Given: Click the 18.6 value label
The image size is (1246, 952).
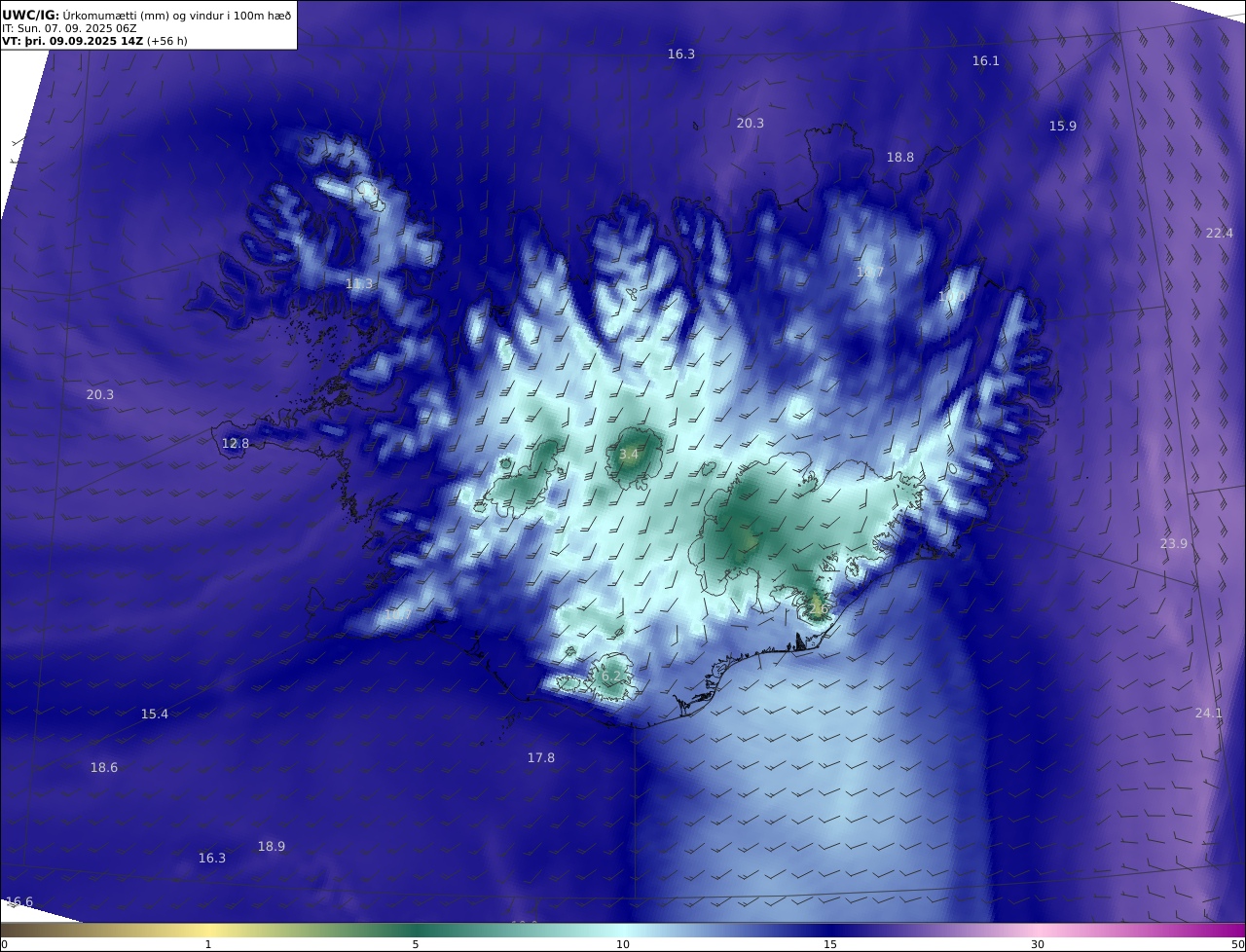Looking at the screenshot, I should click(x=104, y=767).
